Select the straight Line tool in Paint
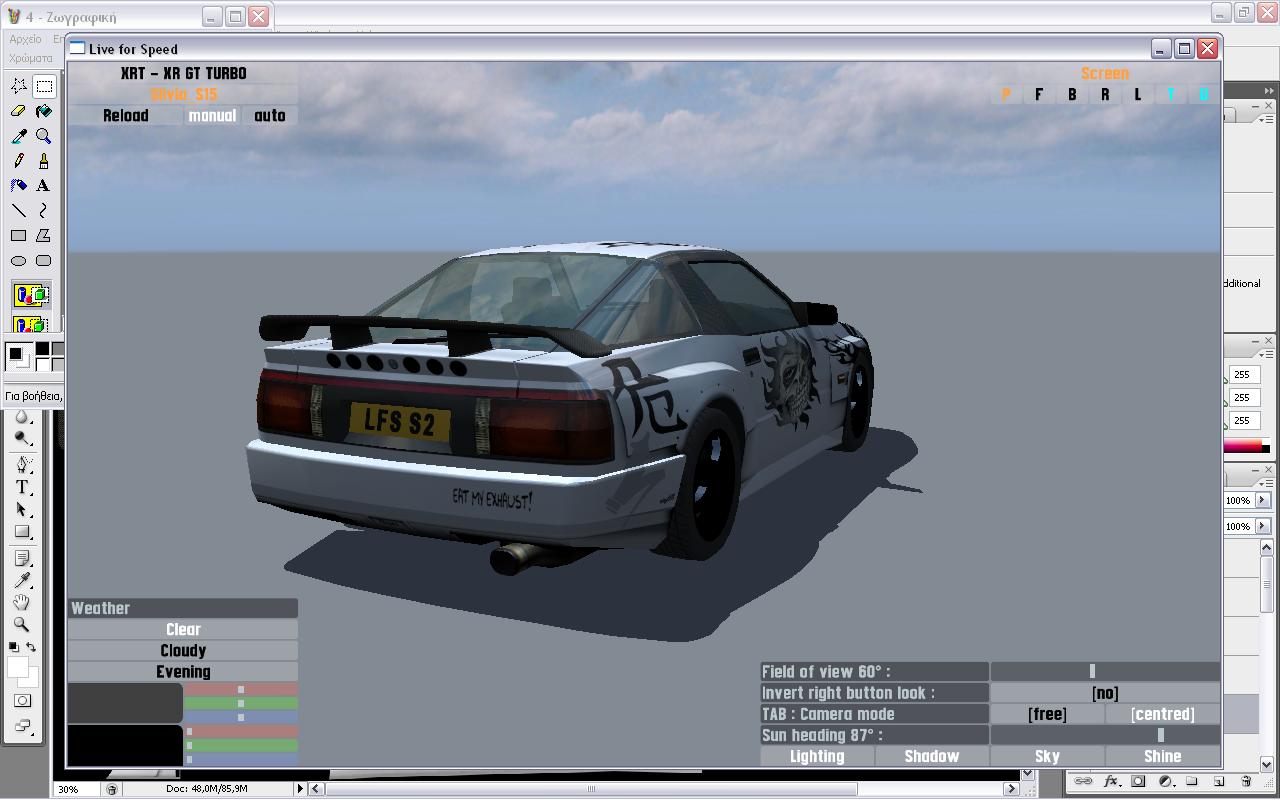1280x800 pixels. pyautogui.click(x=19, y=210)
